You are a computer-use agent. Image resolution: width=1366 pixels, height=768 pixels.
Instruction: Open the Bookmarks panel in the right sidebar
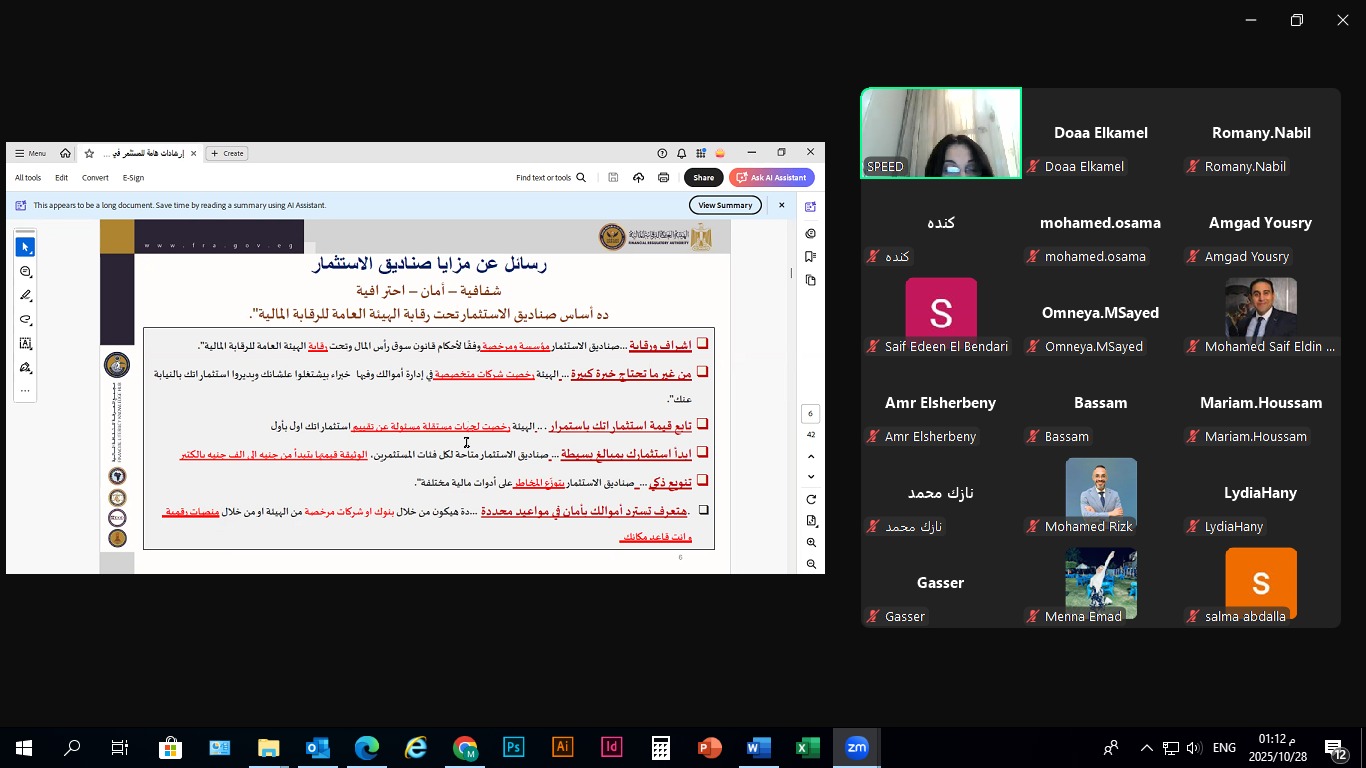click(x=810, y=257)
